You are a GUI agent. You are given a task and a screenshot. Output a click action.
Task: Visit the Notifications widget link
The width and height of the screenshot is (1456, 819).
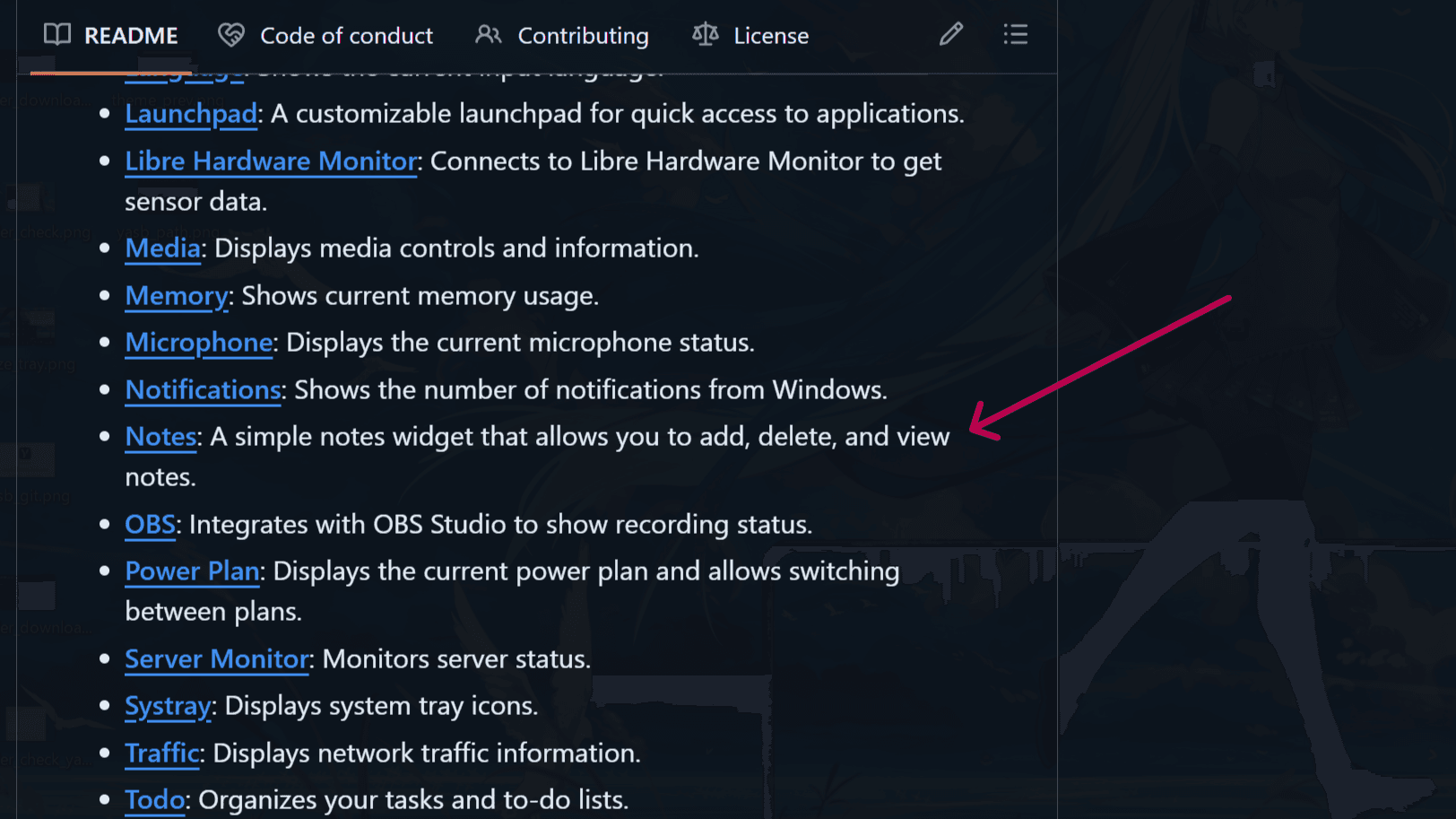(x=204, y=390)
